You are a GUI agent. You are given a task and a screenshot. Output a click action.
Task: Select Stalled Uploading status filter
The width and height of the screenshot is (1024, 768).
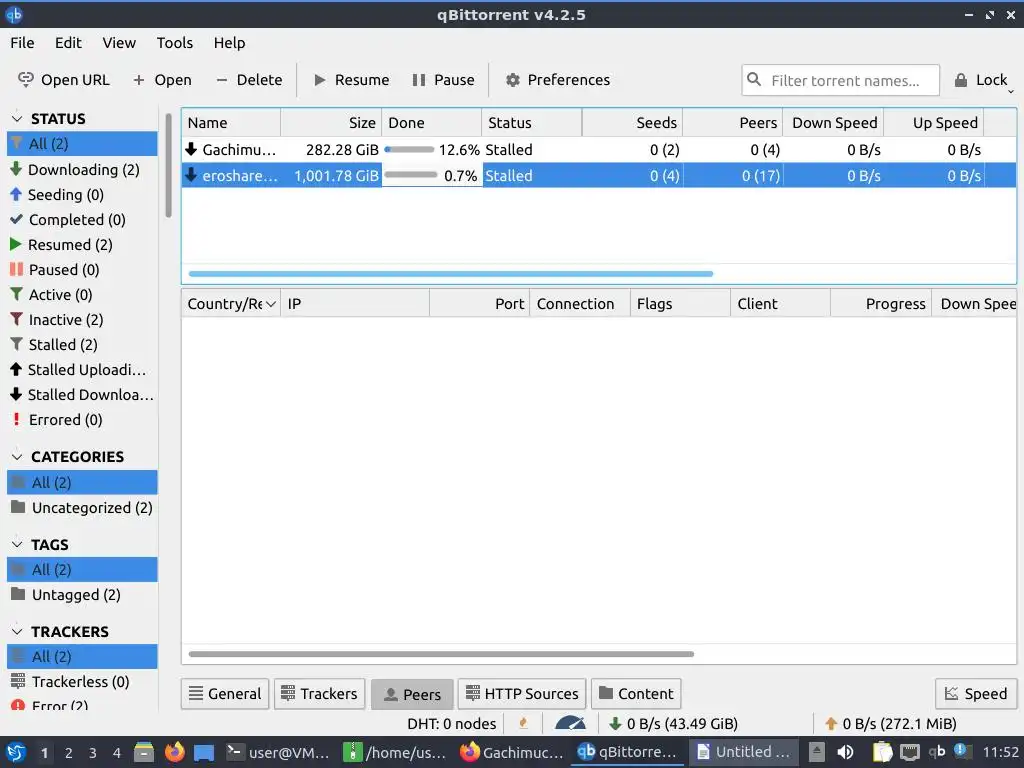(x=82, y=369)
